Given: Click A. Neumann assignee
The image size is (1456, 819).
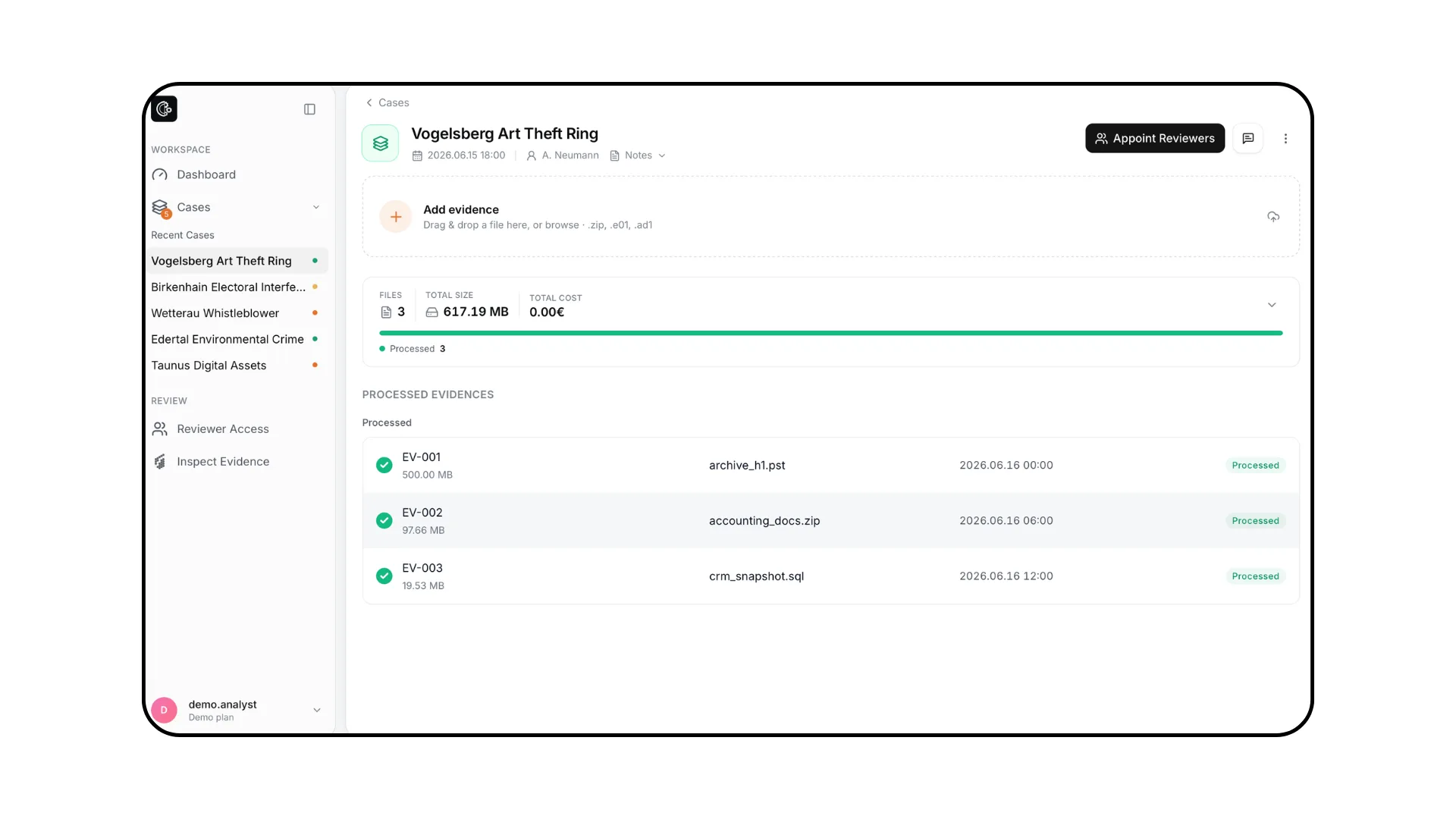Looking at the screenshot, I should 563,155.
